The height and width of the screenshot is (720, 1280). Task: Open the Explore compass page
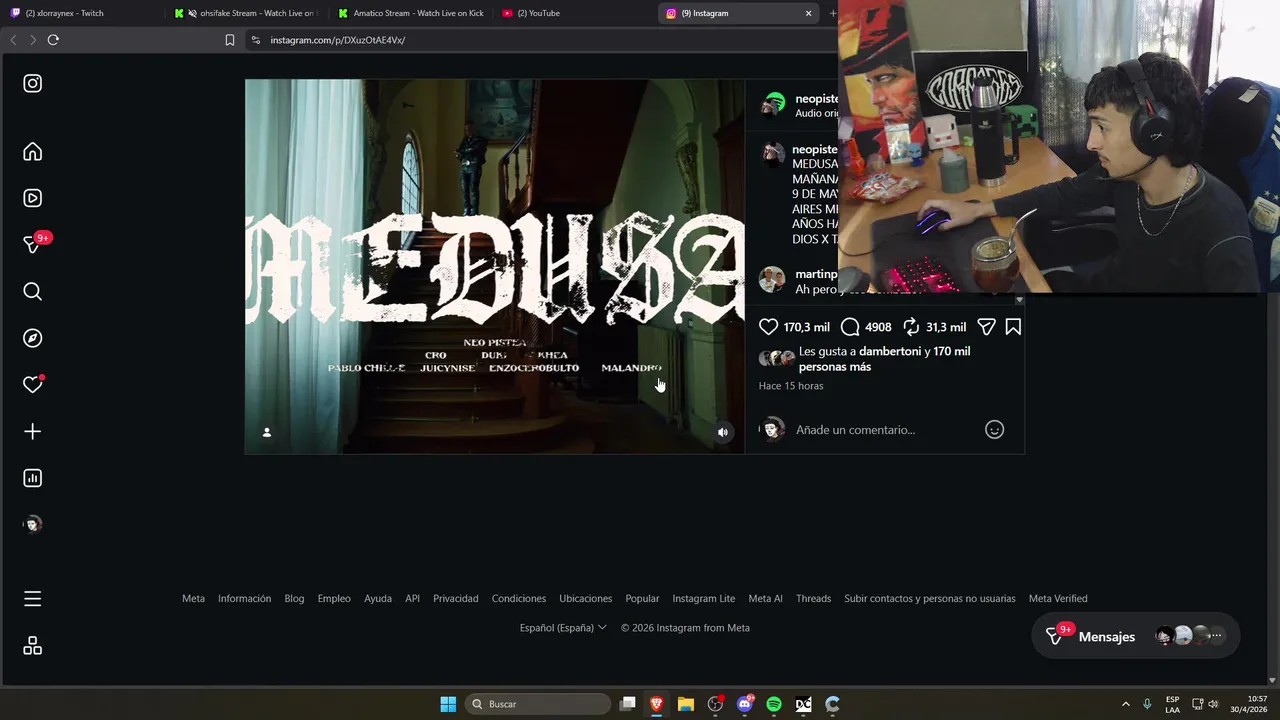tap(33, 338)
